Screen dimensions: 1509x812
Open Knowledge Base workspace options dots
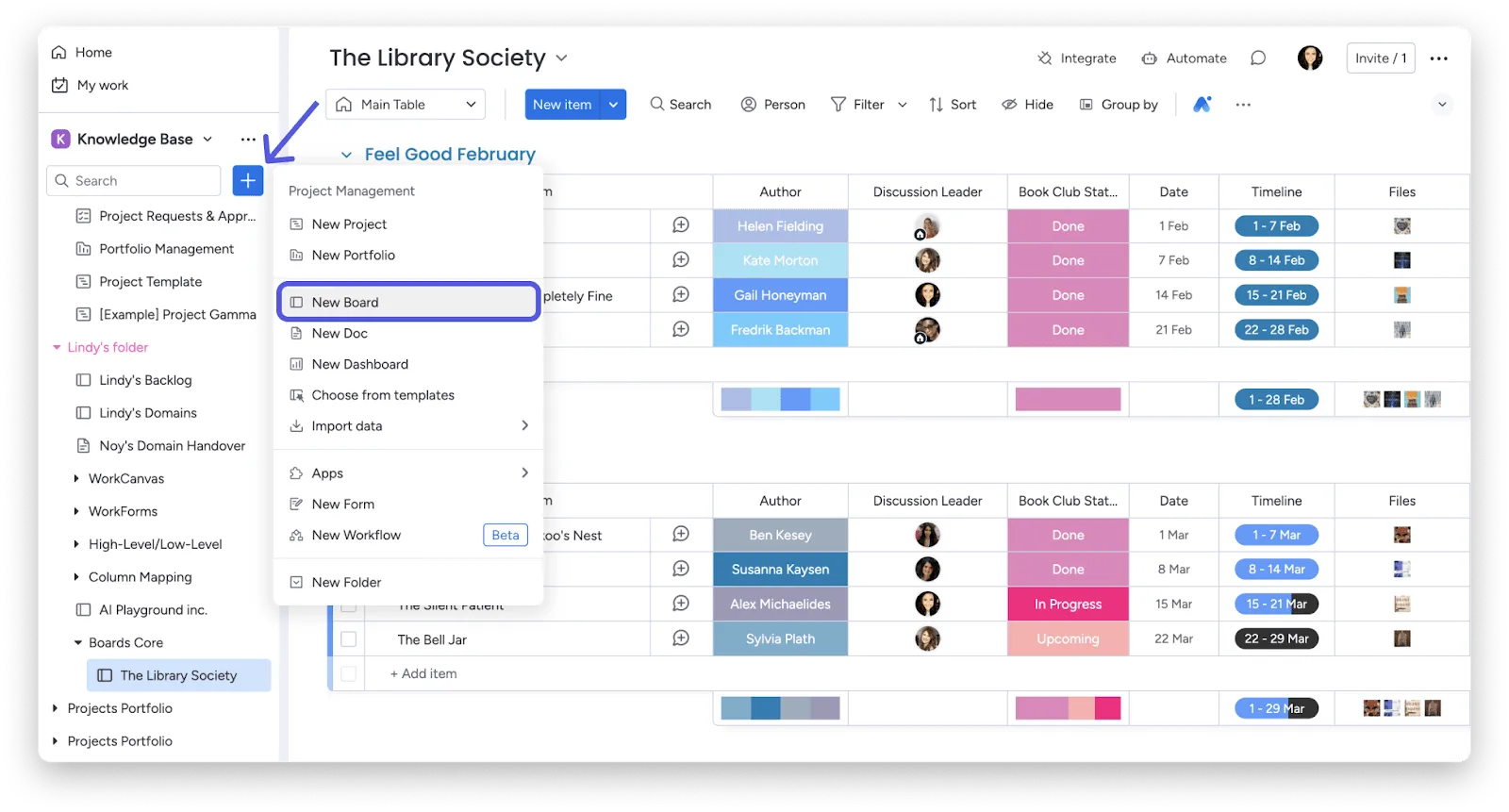(x=248, y=140)
